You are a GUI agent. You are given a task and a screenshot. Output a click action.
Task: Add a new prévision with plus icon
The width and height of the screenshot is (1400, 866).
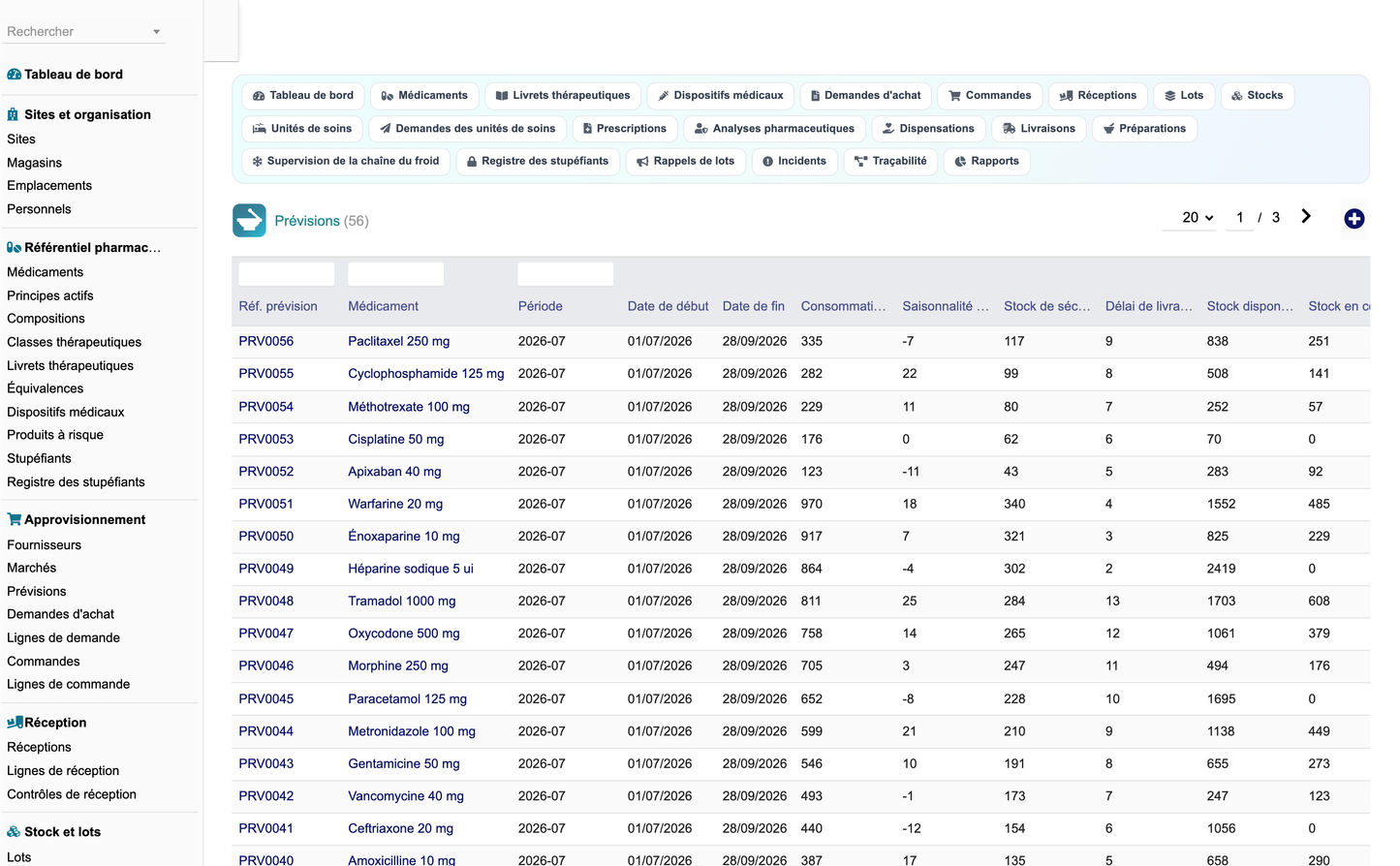(1354, 219)
